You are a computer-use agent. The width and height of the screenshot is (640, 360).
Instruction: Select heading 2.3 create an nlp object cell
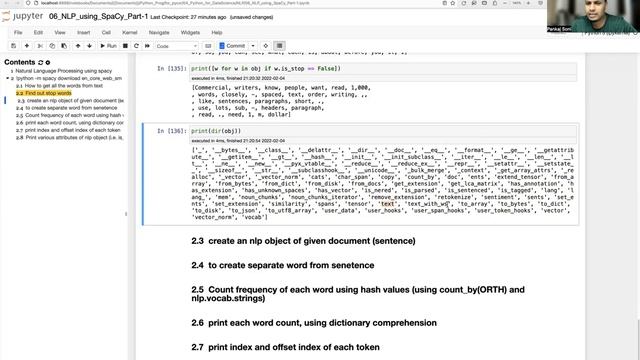[x=303, y=241]
